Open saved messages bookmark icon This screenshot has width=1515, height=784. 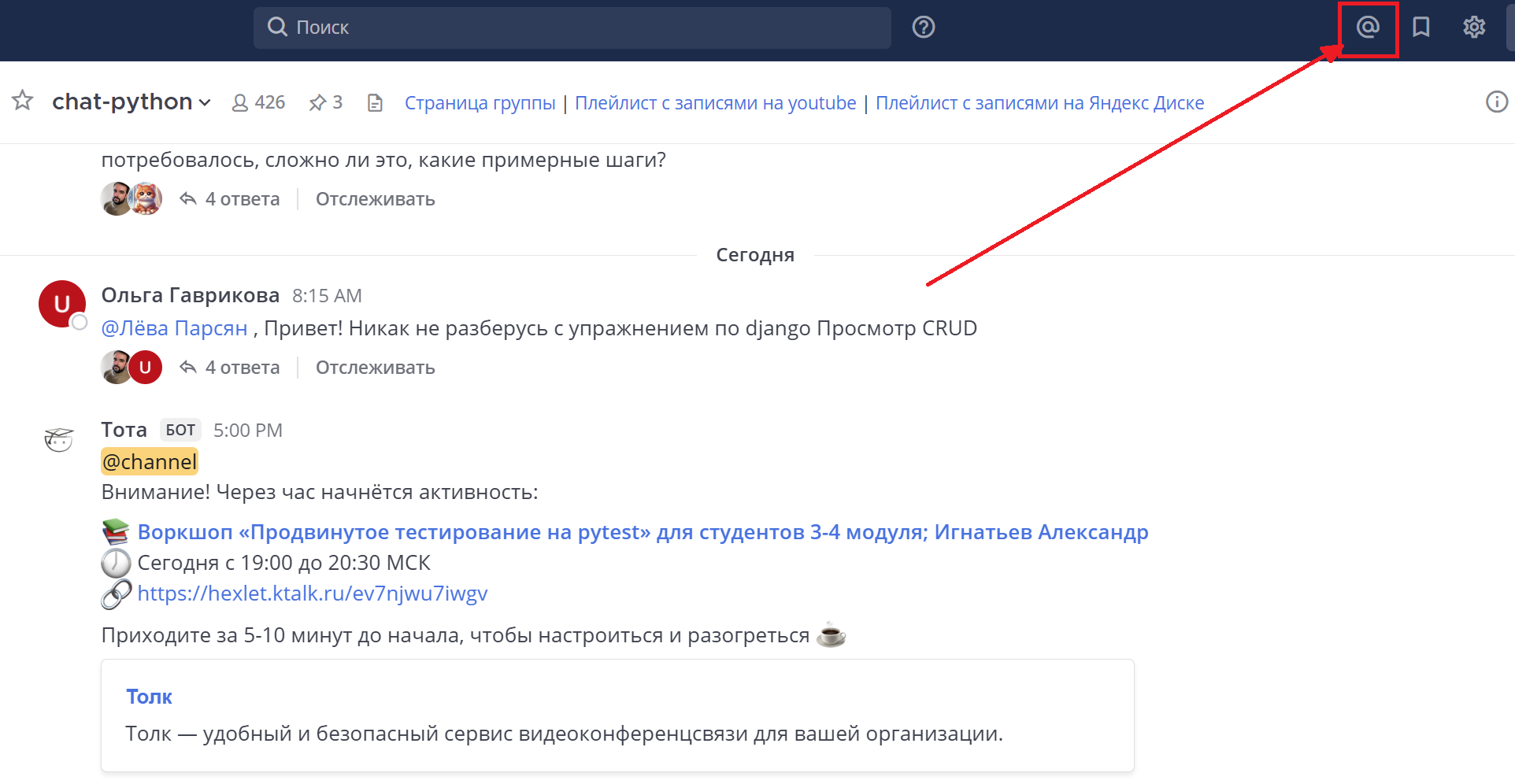click(x=1421, y=28)
